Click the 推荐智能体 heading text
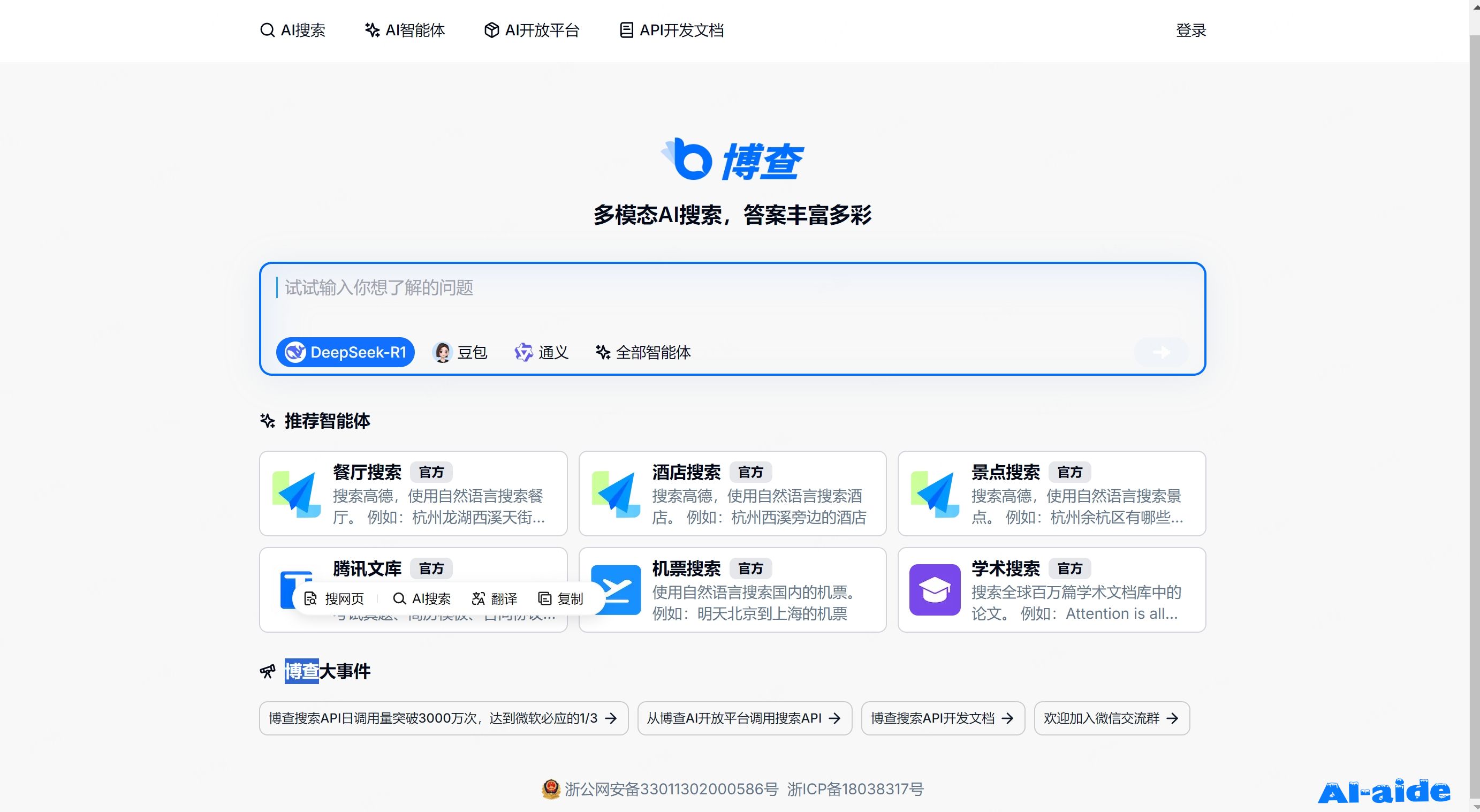The image size is (1480, 812). tap(328, 421)
